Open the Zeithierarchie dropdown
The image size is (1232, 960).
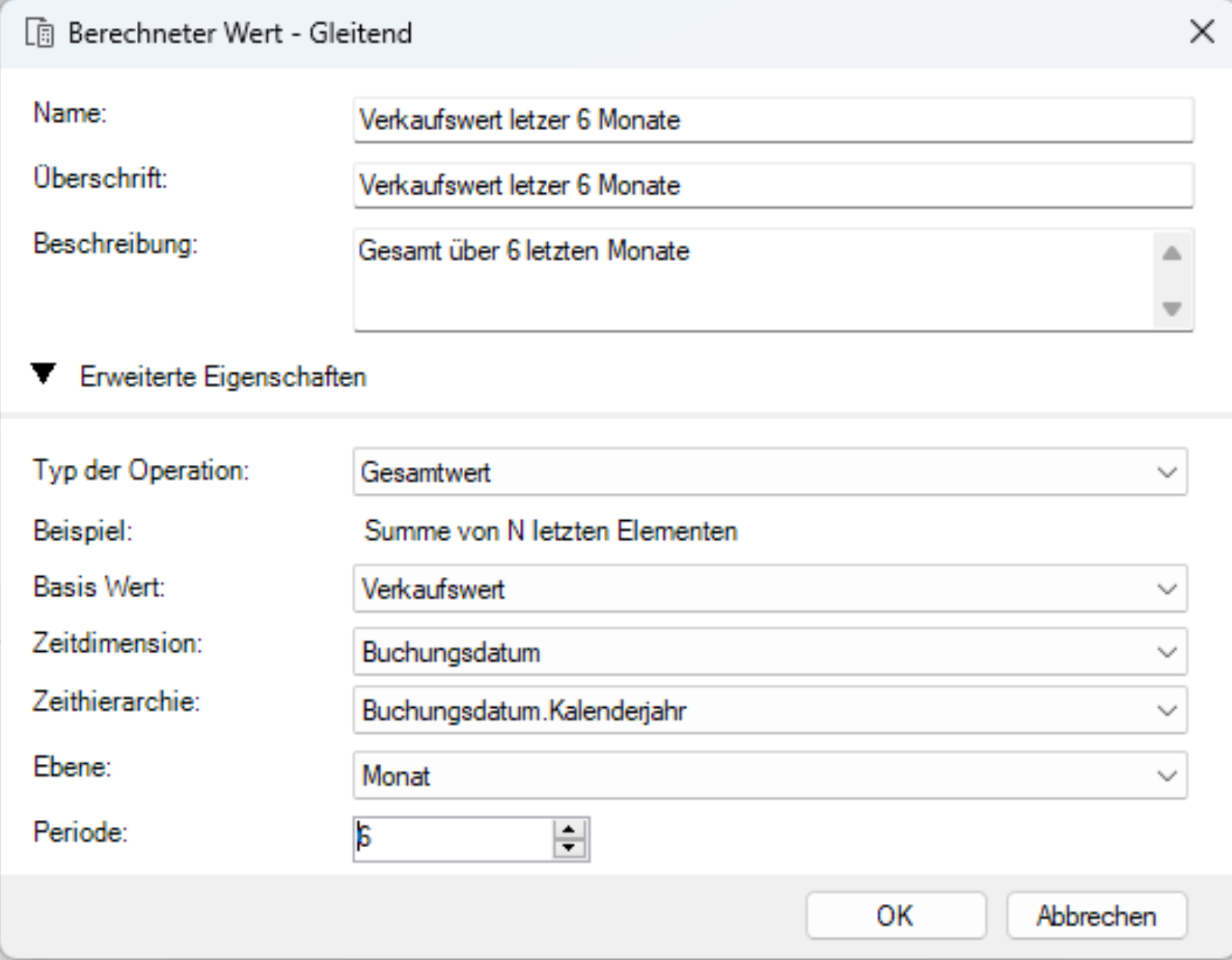coord(770,711)
